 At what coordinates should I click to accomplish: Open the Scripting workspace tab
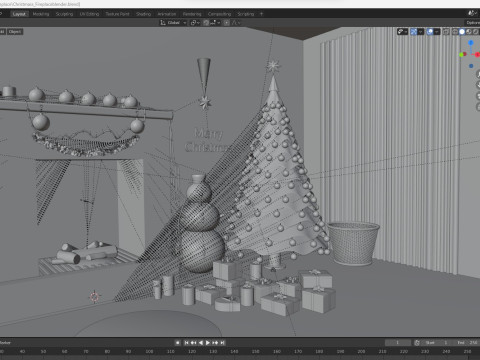[x=246, y=14]
